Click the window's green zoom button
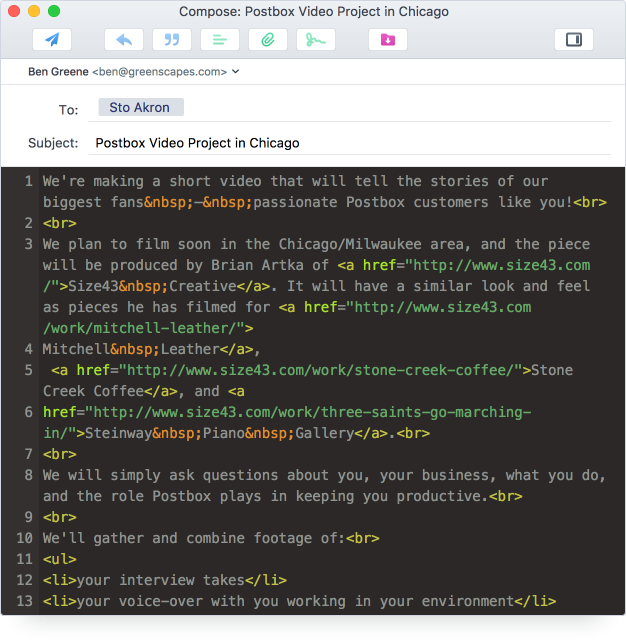This screenshot has height=642, width=626. coord(54,11)
